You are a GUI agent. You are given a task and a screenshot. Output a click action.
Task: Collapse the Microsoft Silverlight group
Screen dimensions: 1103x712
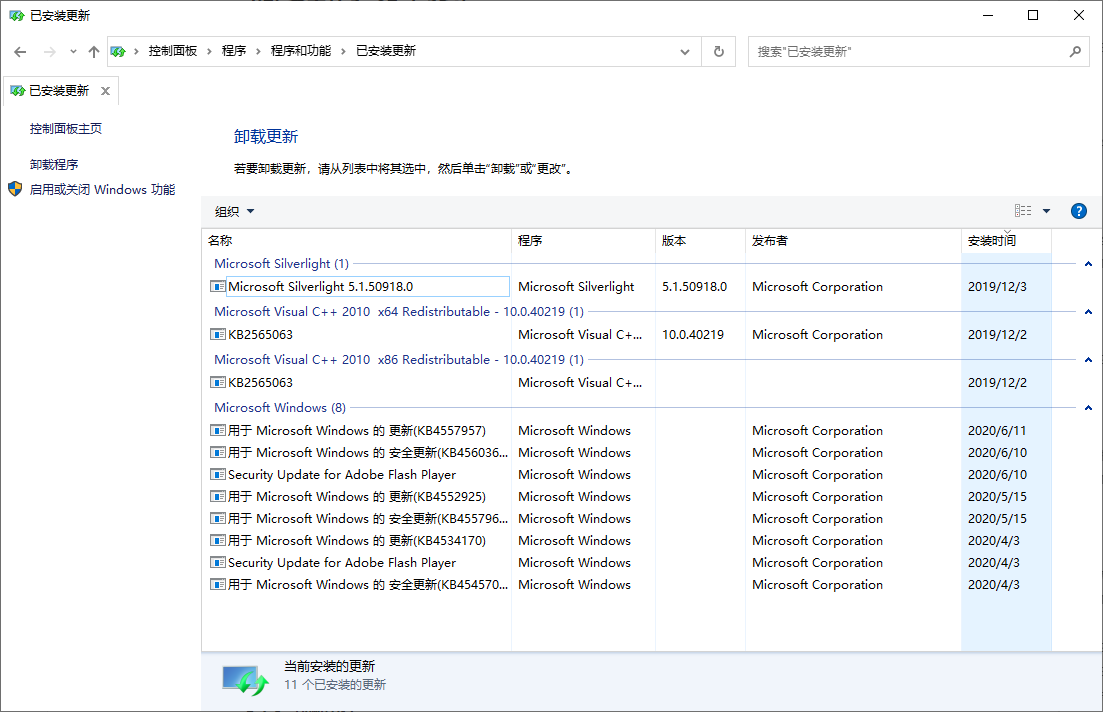1088,264
